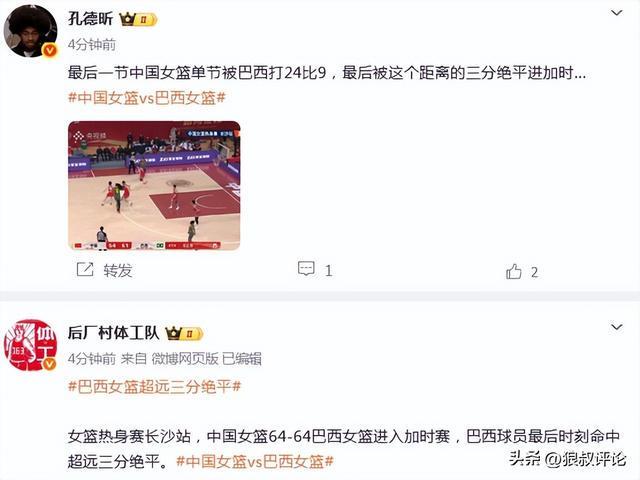
Task: Expand the first post's options chevron
Action: [616, 13]
